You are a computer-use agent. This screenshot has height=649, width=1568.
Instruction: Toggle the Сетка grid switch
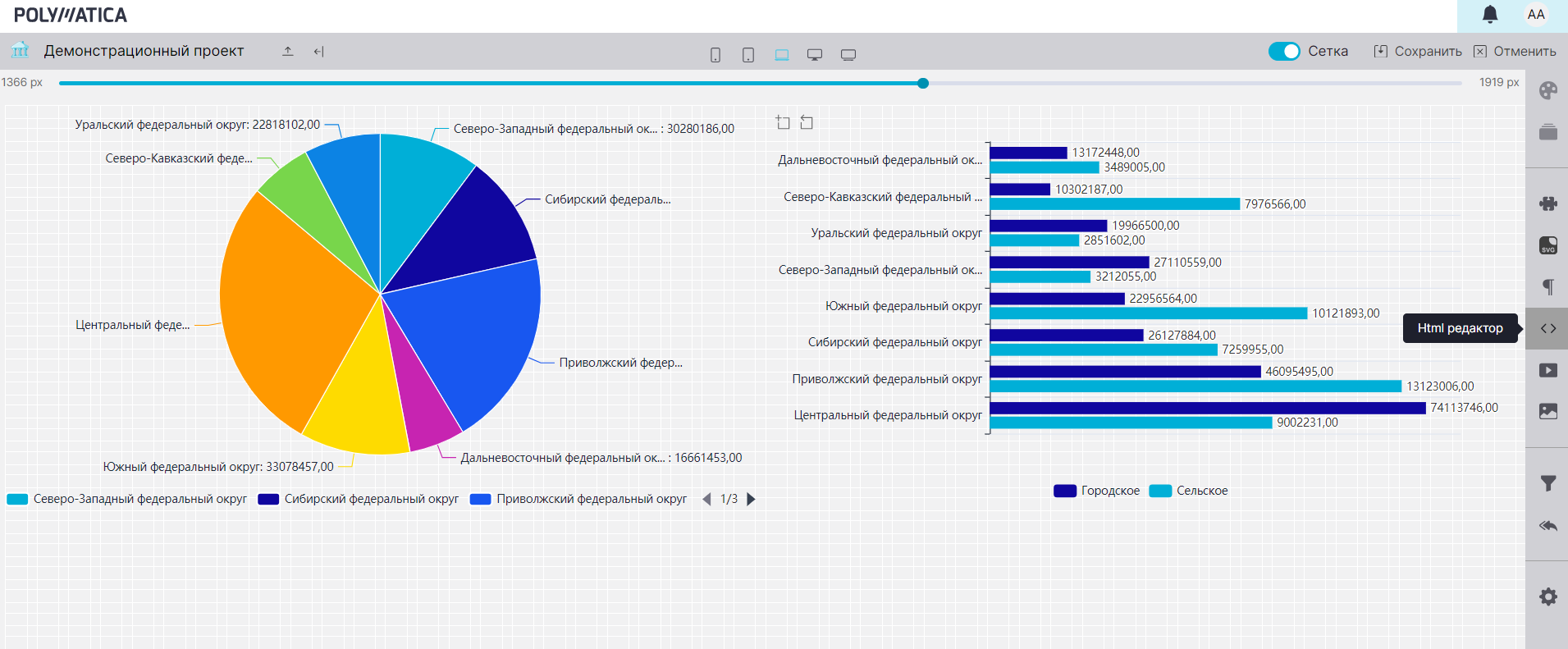click(x=1284, y=51)
